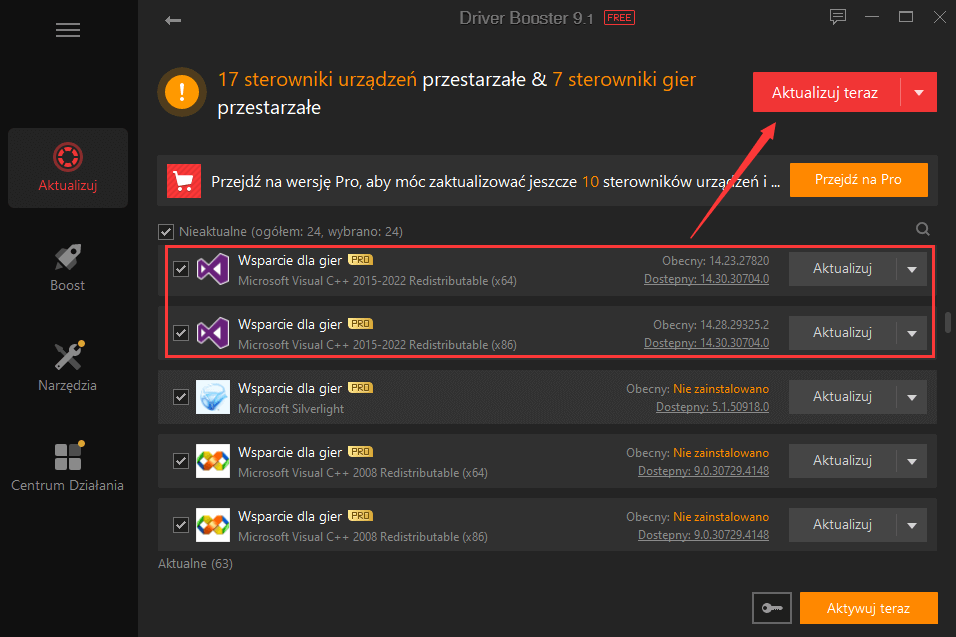Update Visual C++ 2008 x86 with Aktualizuj
This screenshot has height=637, width=956.
point(843,525)
